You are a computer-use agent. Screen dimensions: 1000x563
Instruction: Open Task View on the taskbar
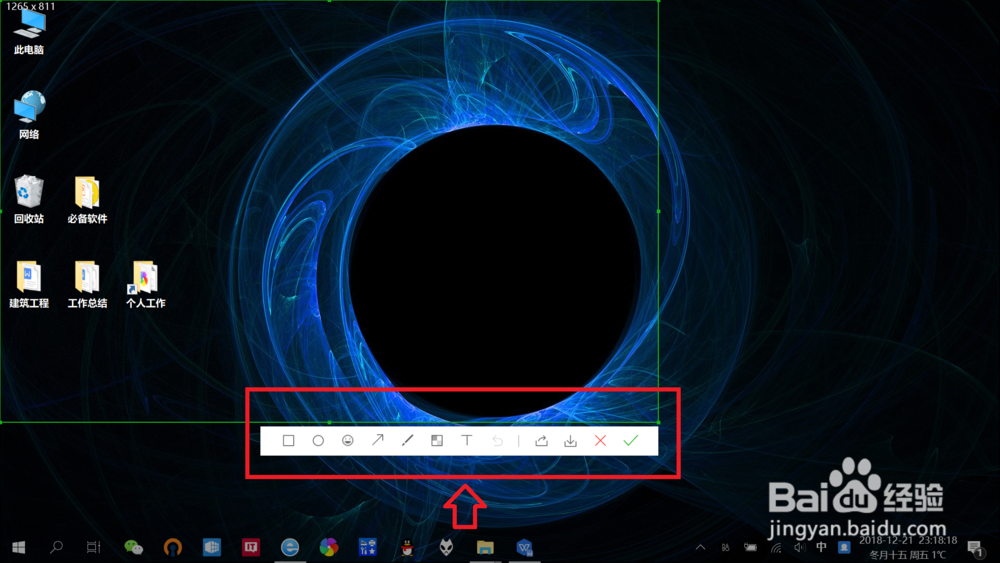point(94,547)
